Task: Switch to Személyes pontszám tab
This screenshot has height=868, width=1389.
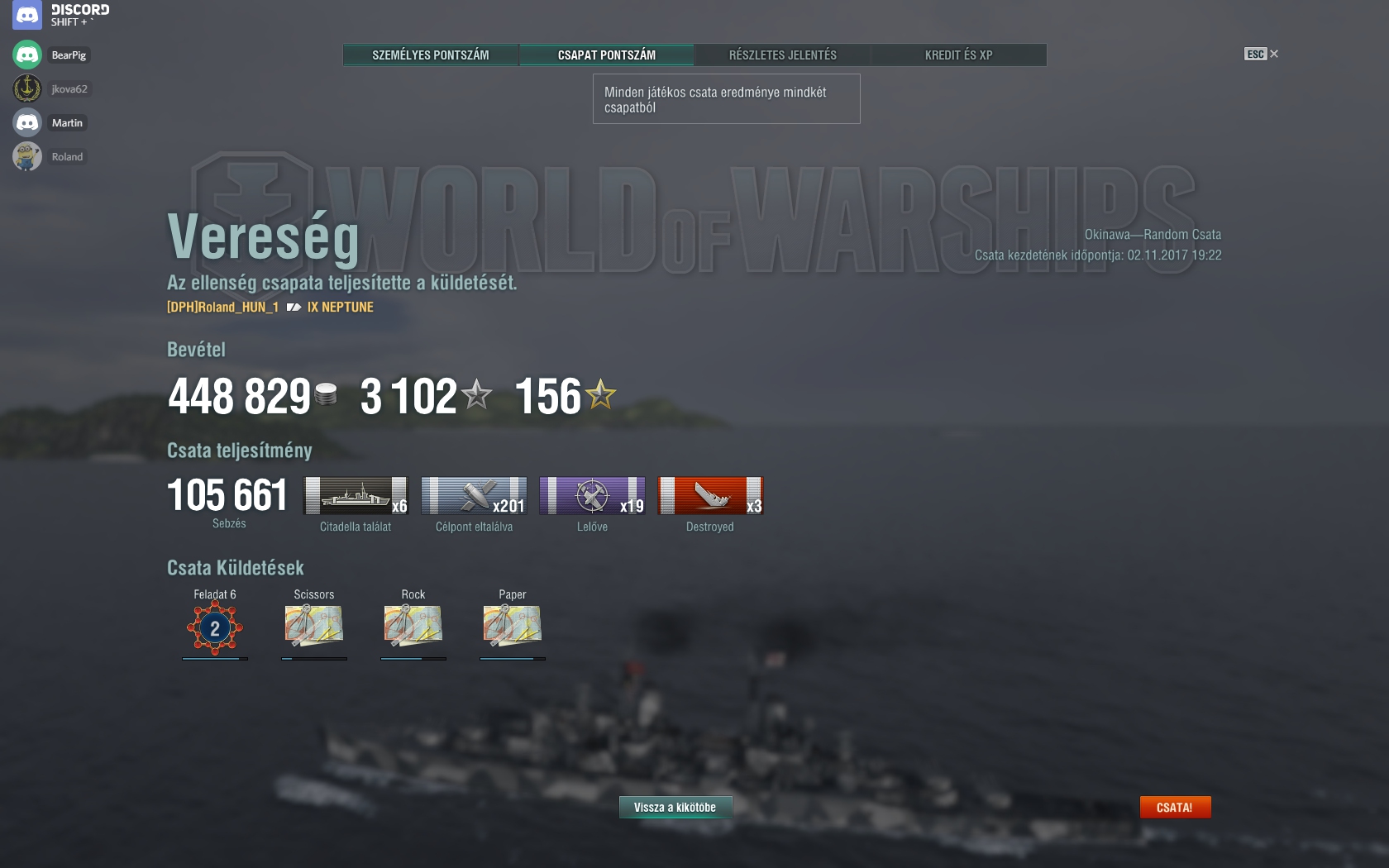Action: click(431, 55)
